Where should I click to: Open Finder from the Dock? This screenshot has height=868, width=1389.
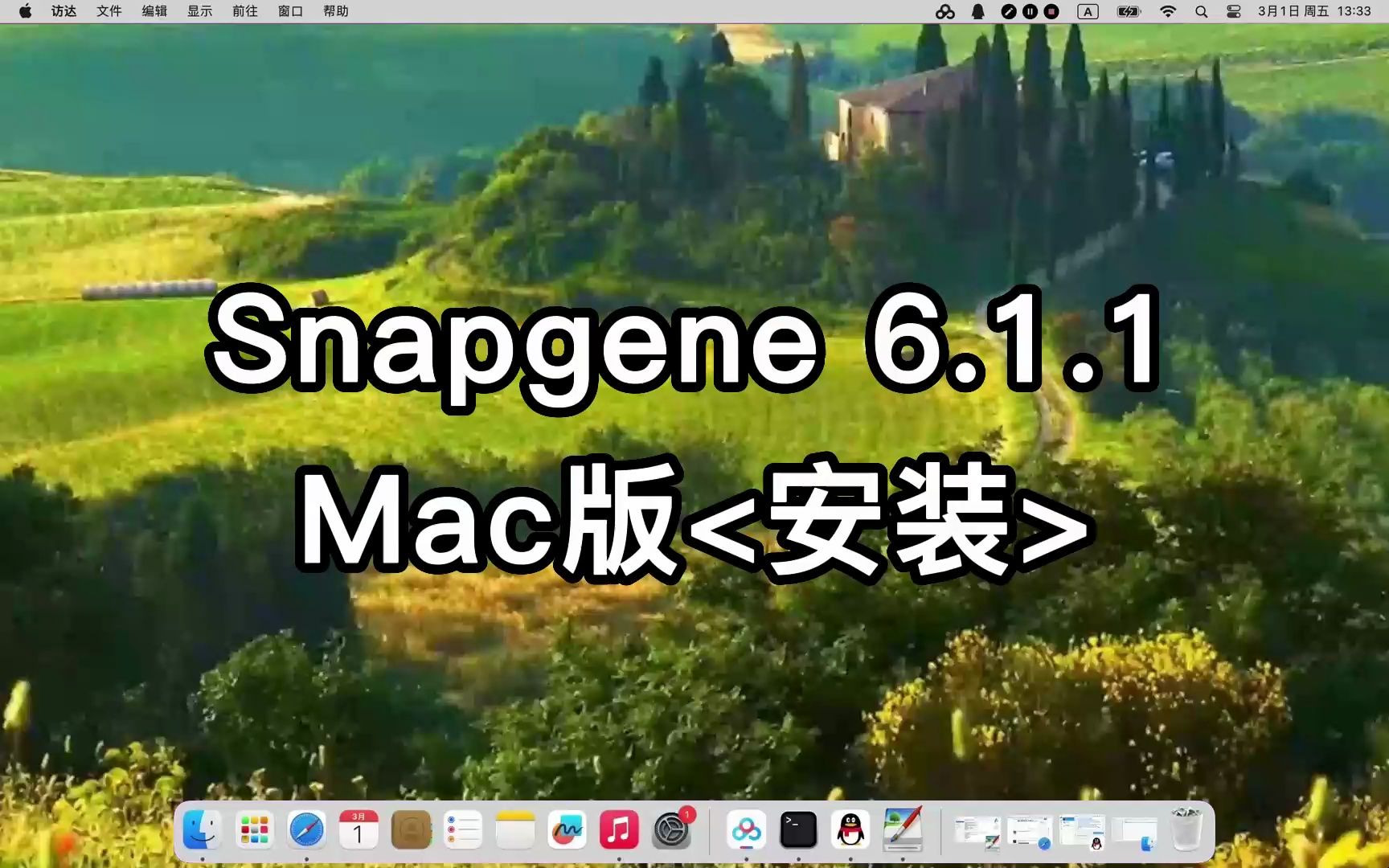tap(202, 829)
